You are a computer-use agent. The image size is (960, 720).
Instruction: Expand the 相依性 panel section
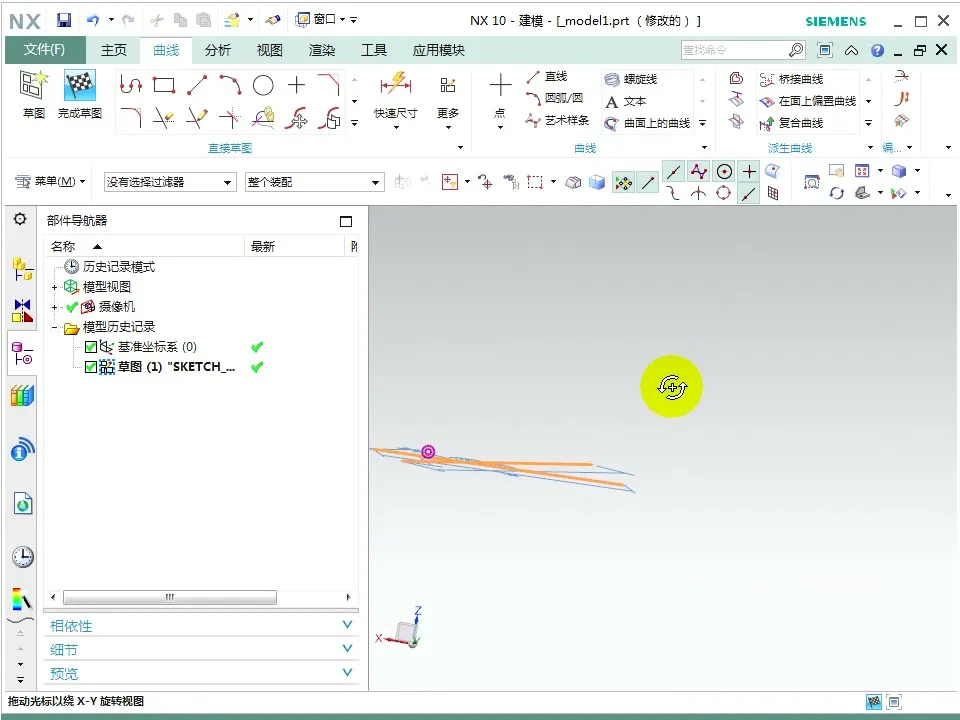pos(200,626)
